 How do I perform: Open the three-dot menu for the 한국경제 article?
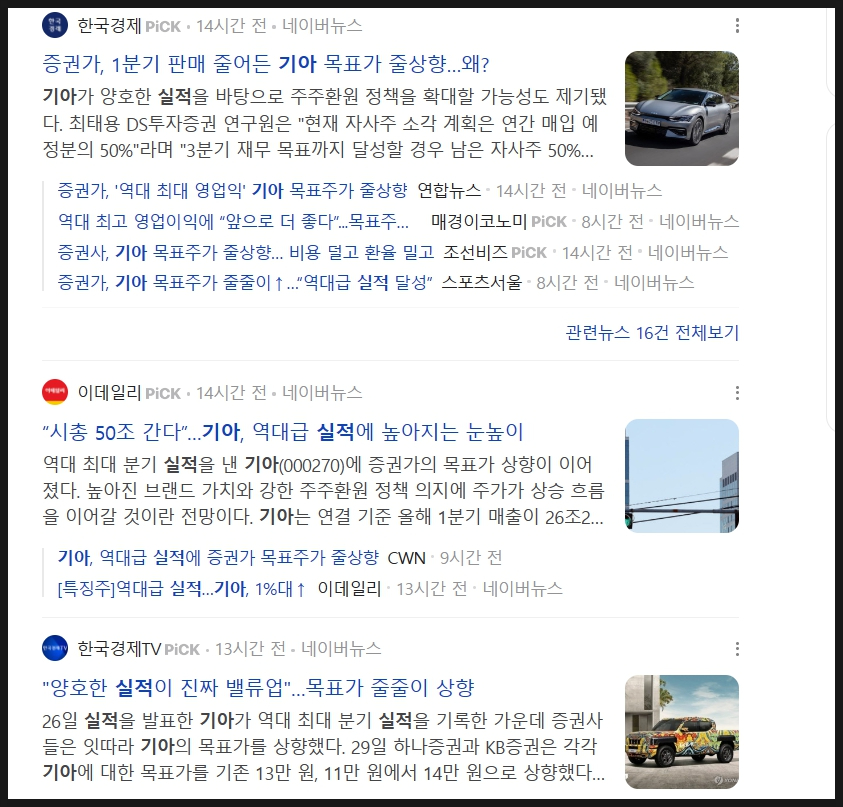point(737,25)
